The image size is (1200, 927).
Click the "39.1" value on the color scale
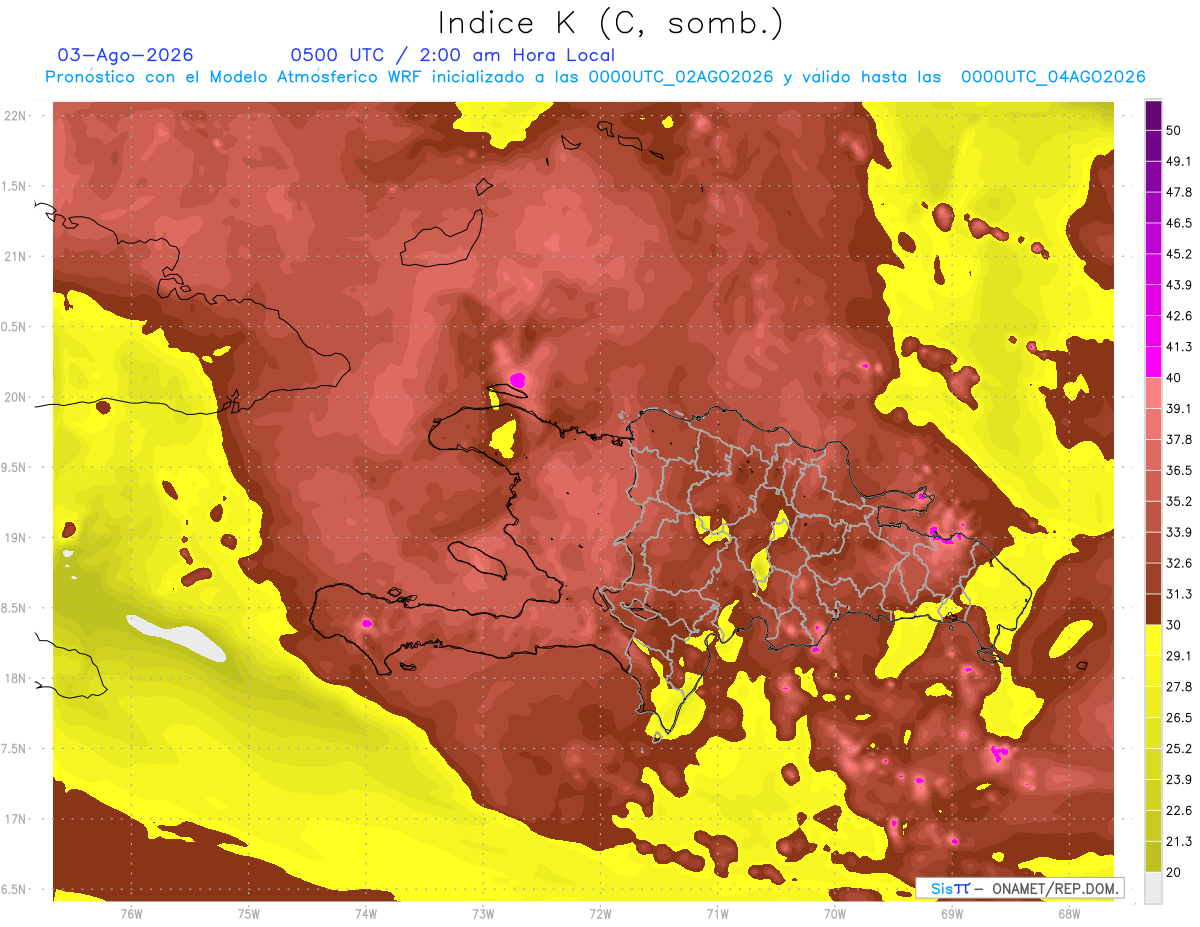click(x=1178, y=409)
